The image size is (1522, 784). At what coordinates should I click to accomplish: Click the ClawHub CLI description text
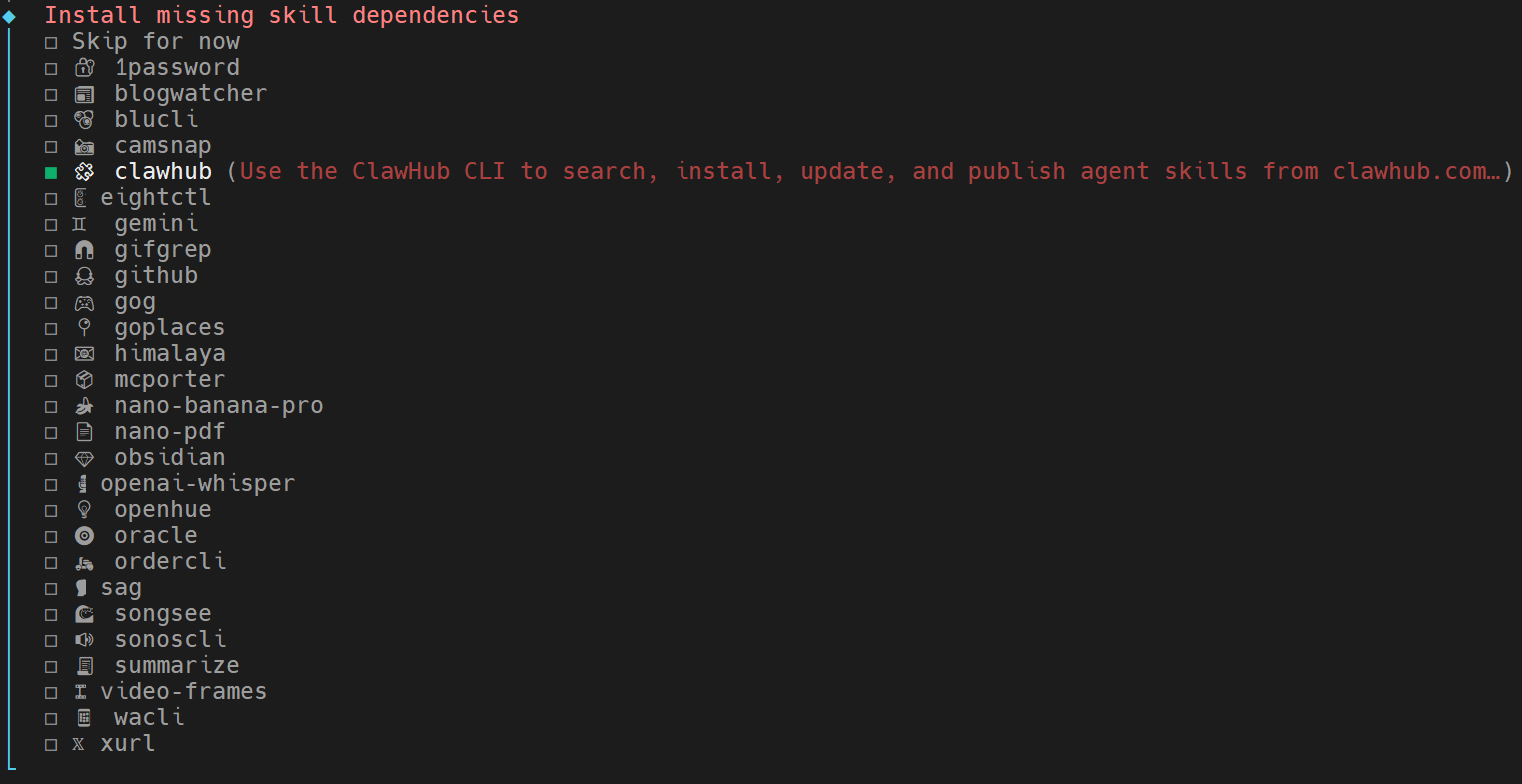[870, 171]
